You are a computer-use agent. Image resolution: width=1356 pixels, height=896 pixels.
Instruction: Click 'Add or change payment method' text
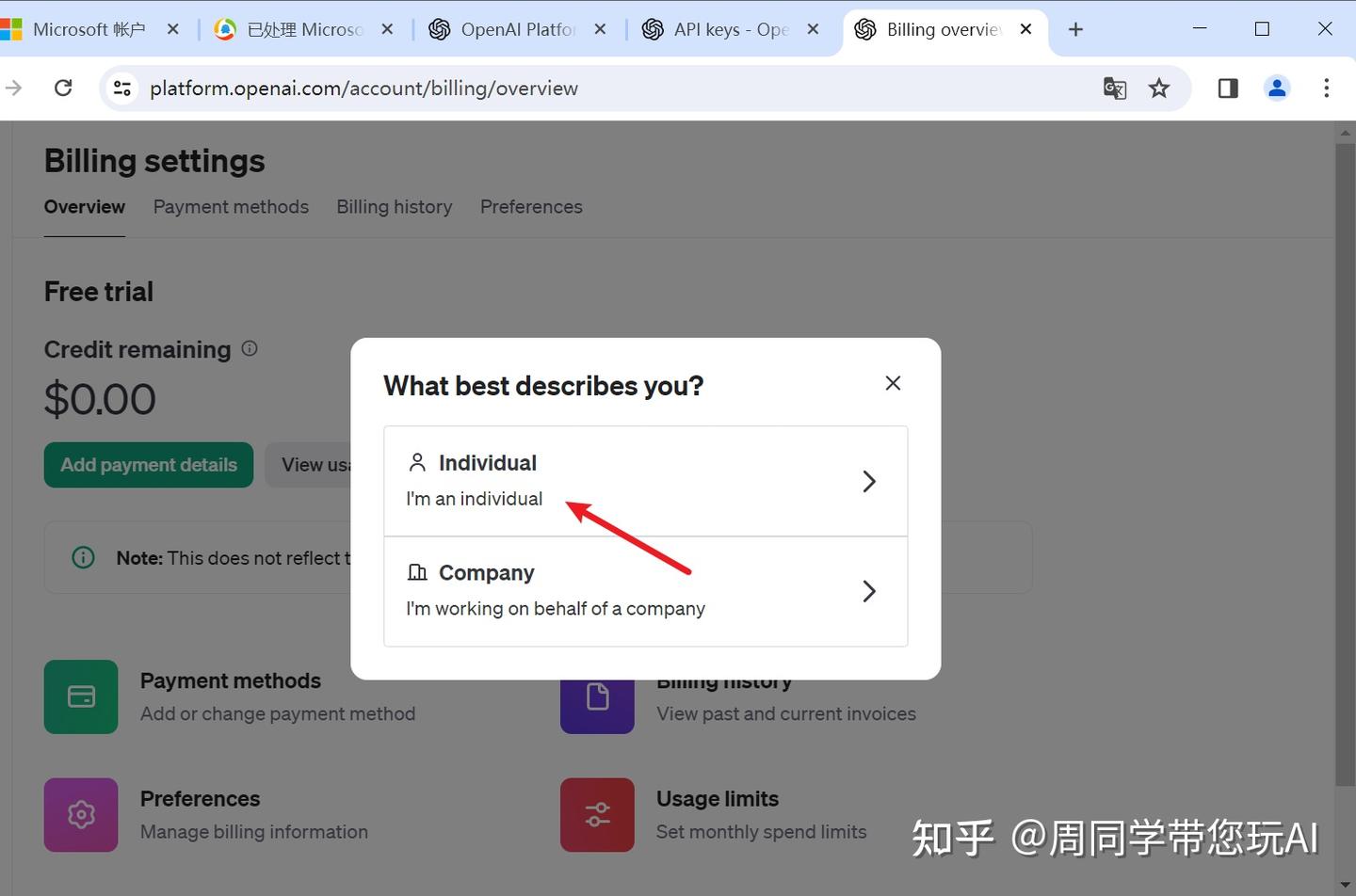(278, 714)
